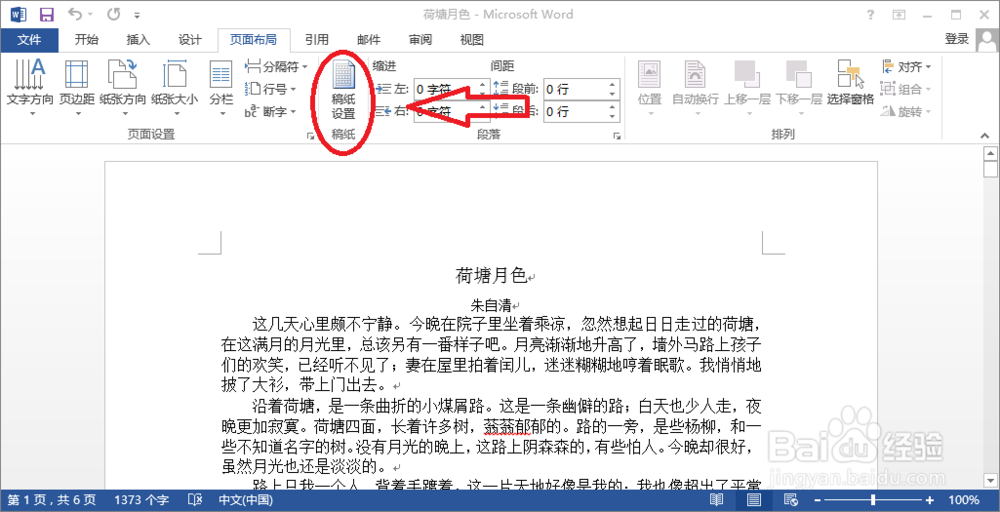Click 第1页,共6页 page indicator
The width and height of the screenshot is (1000, 512).
(x=51, y=500)
